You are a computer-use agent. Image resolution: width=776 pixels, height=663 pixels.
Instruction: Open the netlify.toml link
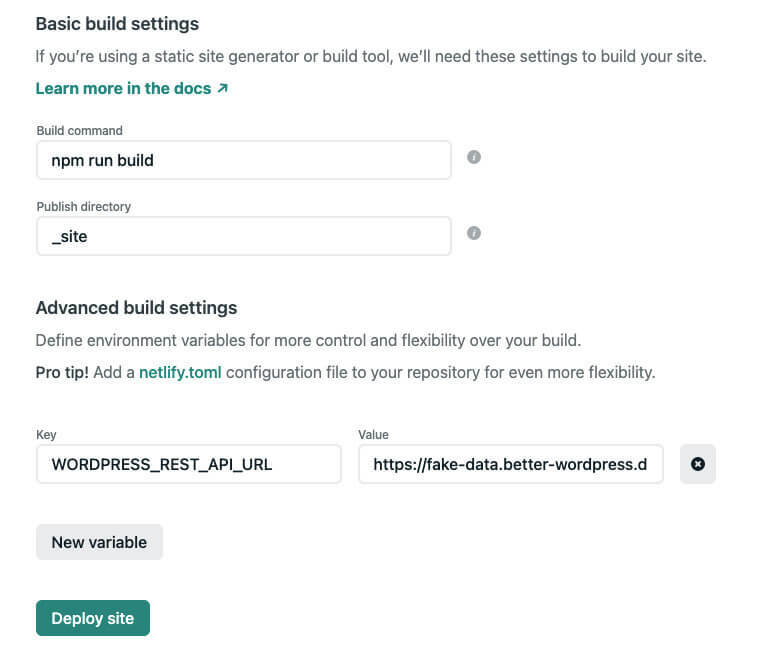click(180, 372)
